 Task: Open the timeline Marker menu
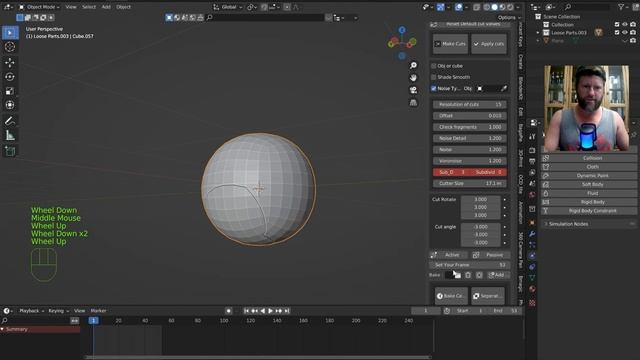[98, 311]
